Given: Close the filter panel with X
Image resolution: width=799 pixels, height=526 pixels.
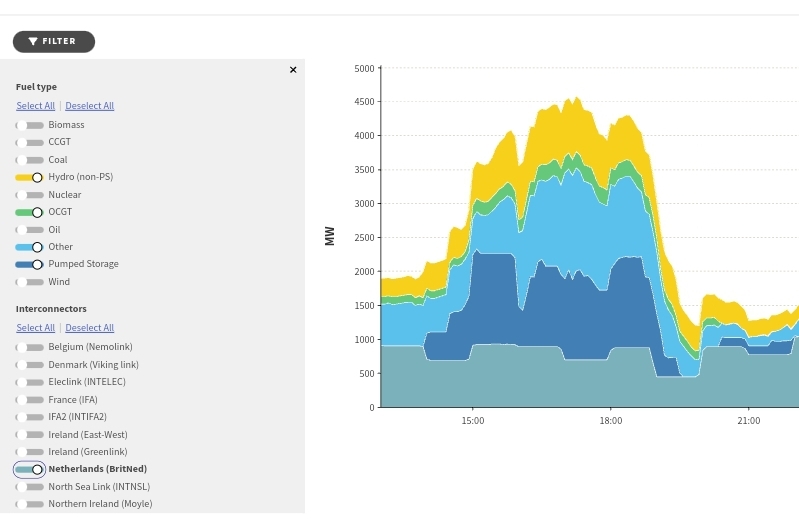Looking at the screenshot, I should 293,70.
